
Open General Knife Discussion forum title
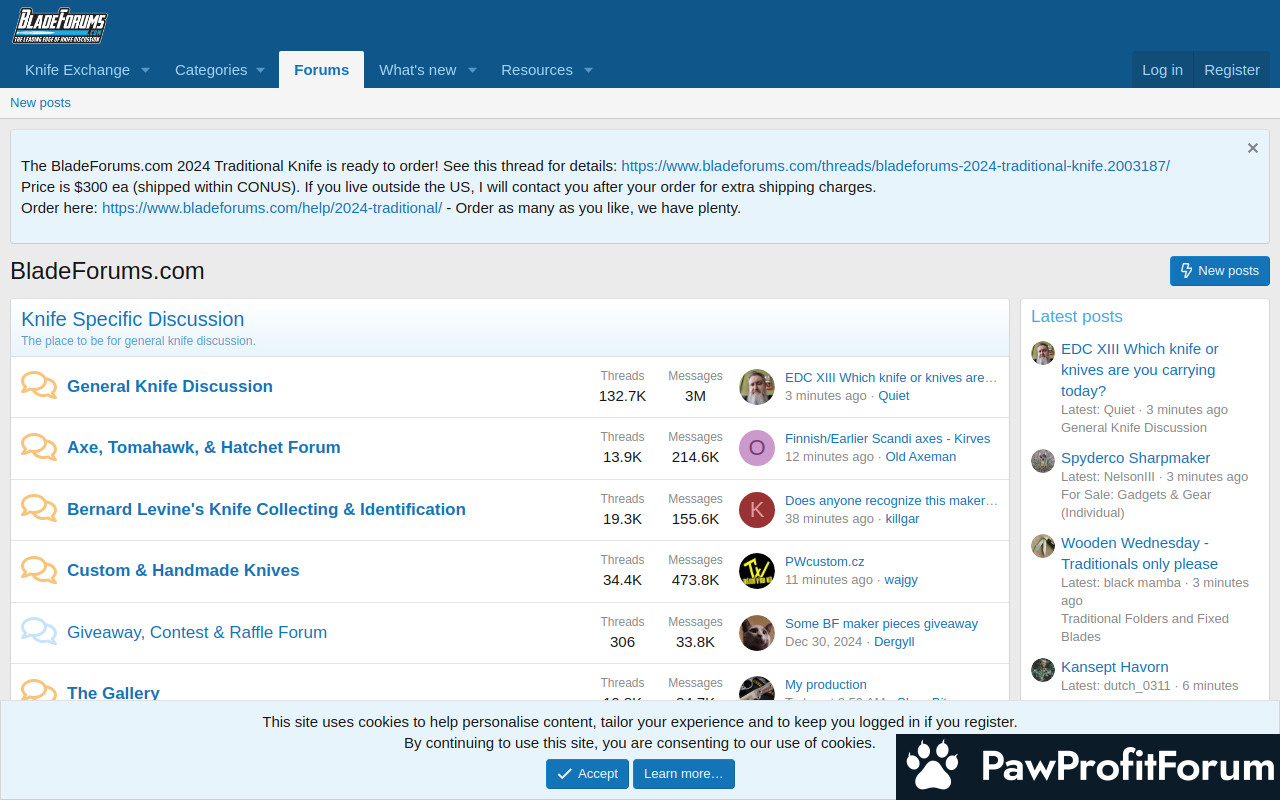(x=169, y=386)
